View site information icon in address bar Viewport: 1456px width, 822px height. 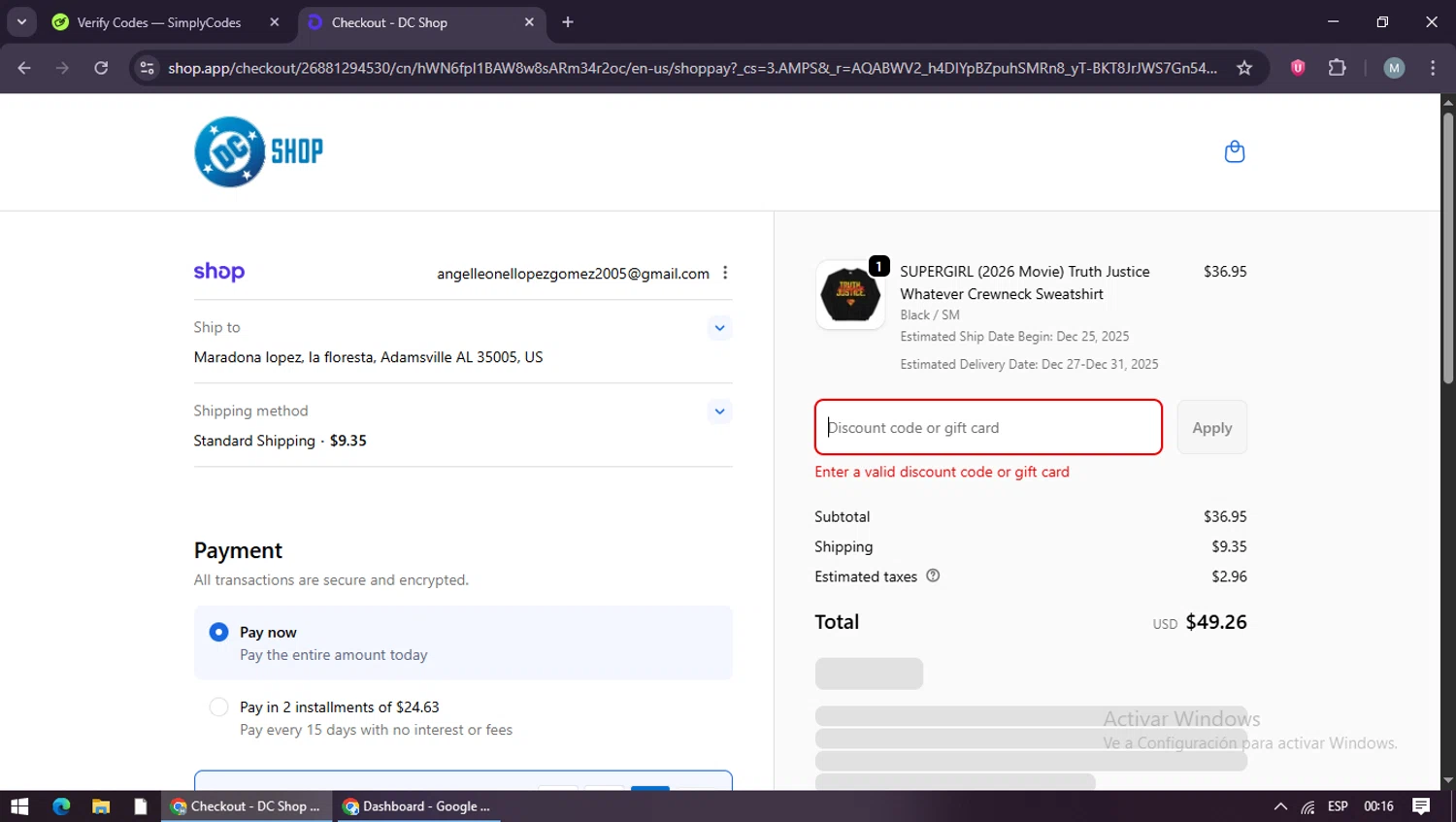[x=148, y=68]
